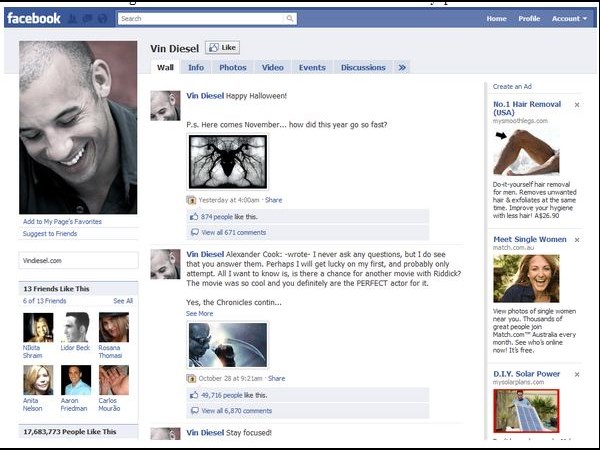Switch to the Photos tab
Image resolution: width=600 pixels, height=450 pixels.
[232, 68]
